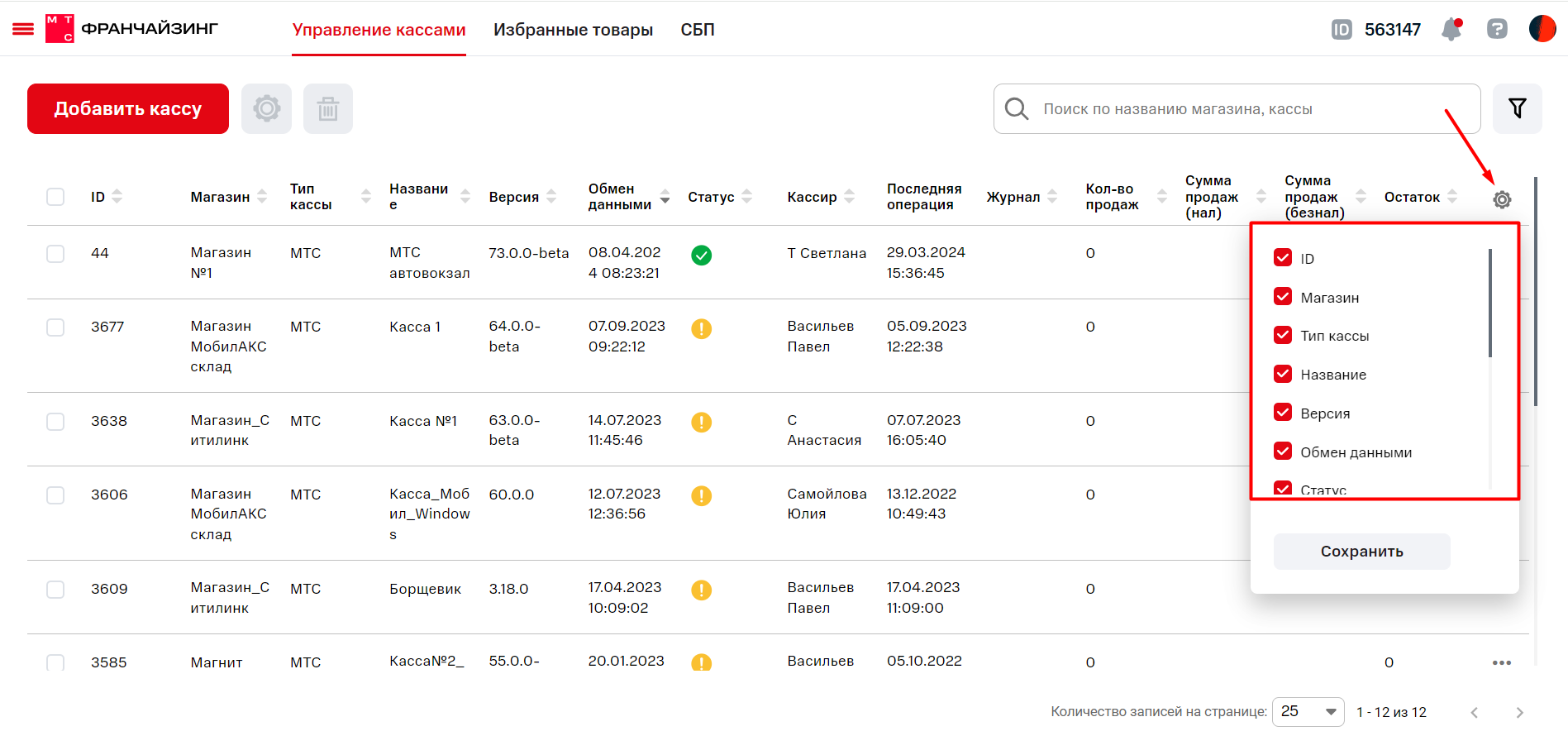Uncheck the Магазин column checkbox in panel

point(1283,296)
